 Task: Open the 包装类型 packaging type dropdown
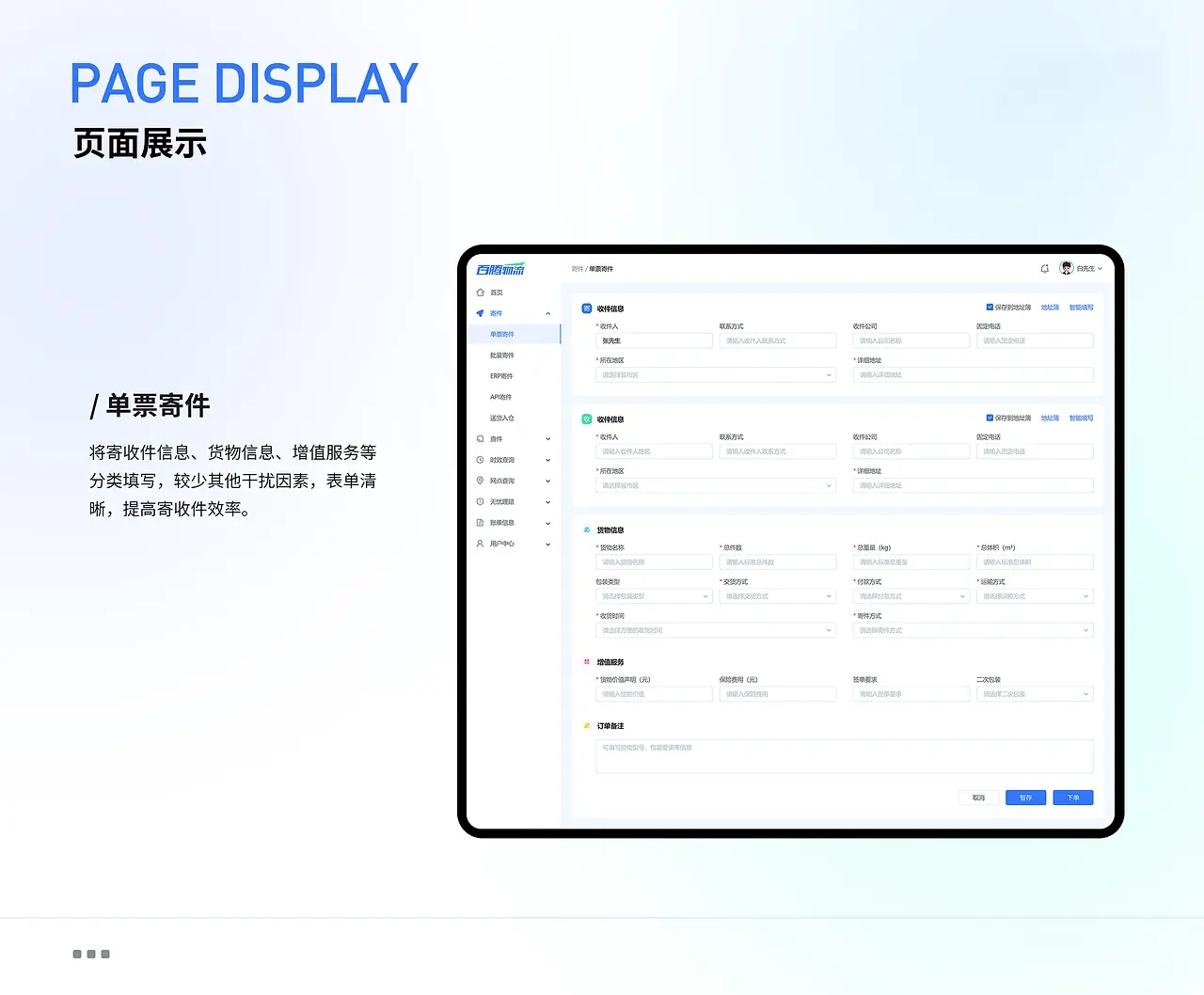[x=654, y=596]
